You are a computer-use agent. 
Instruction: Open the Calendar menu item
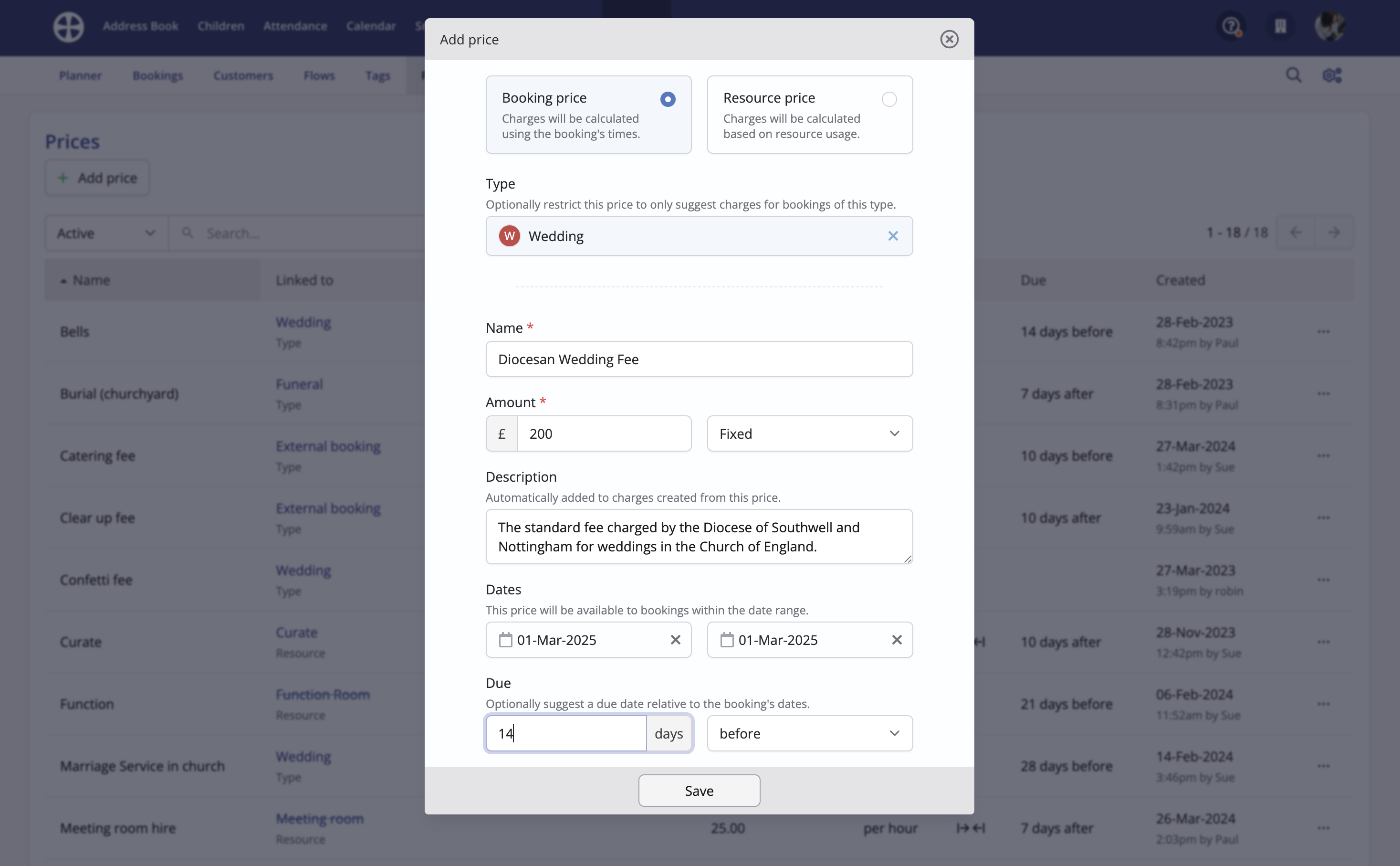click(x=371, y=26)
